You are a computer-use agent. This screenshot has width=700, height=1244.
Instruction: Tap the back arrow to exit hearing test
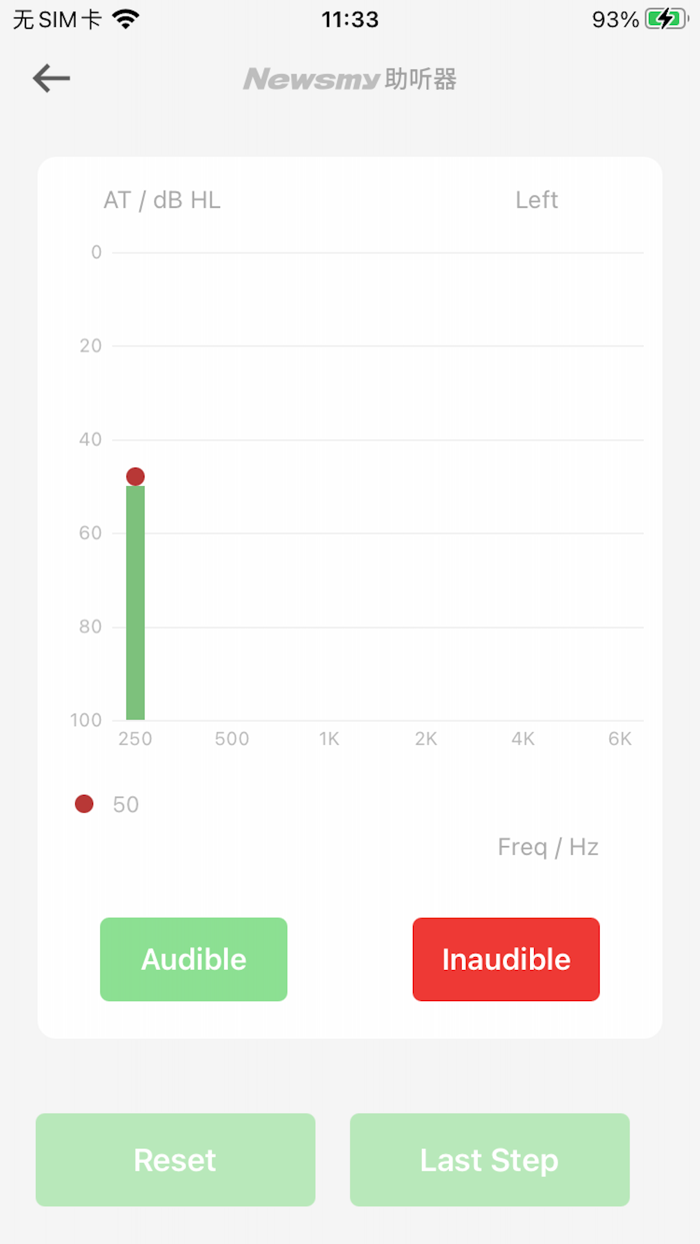pos(50,78)
